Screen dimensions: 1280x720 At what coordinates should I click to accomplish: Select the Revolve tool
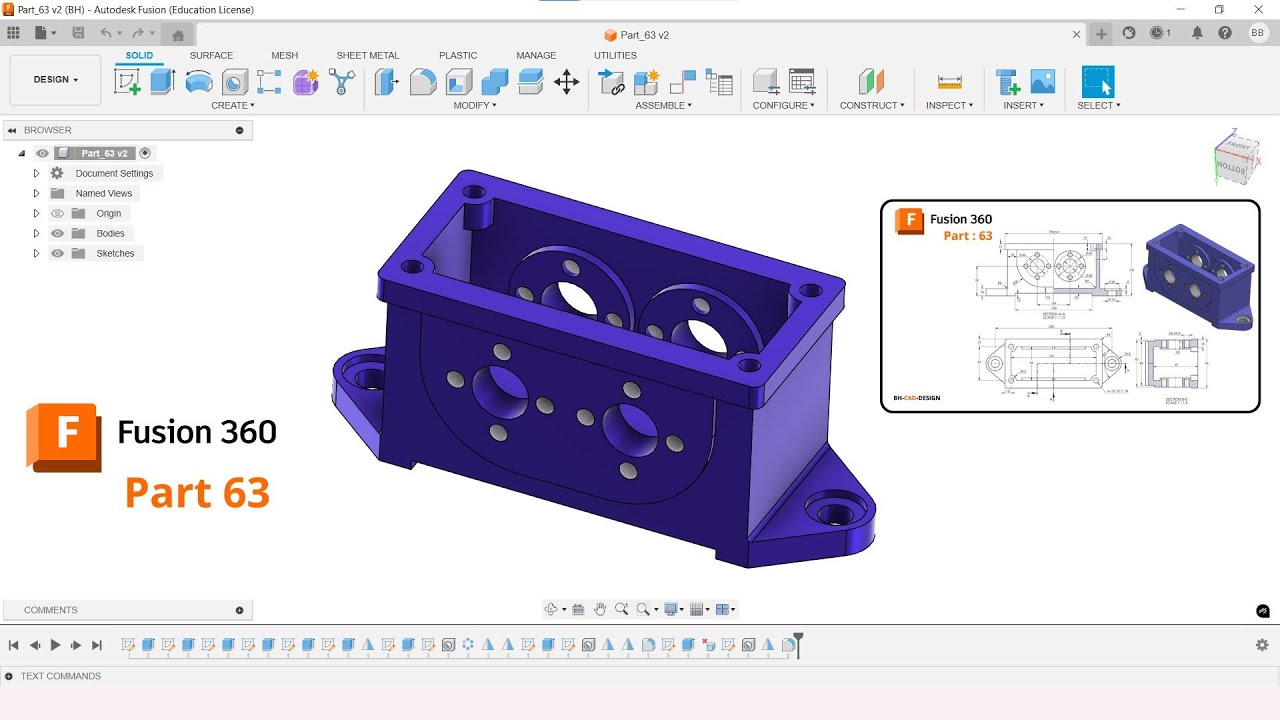point(199,82)
